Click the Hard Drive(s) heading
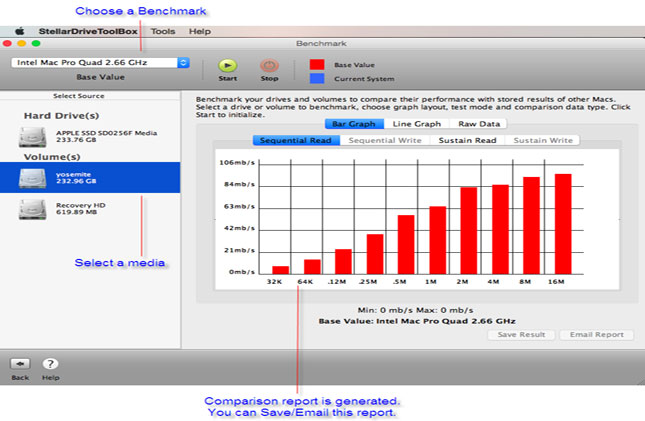The image size is (645, 421). click(x=61, y=116)
